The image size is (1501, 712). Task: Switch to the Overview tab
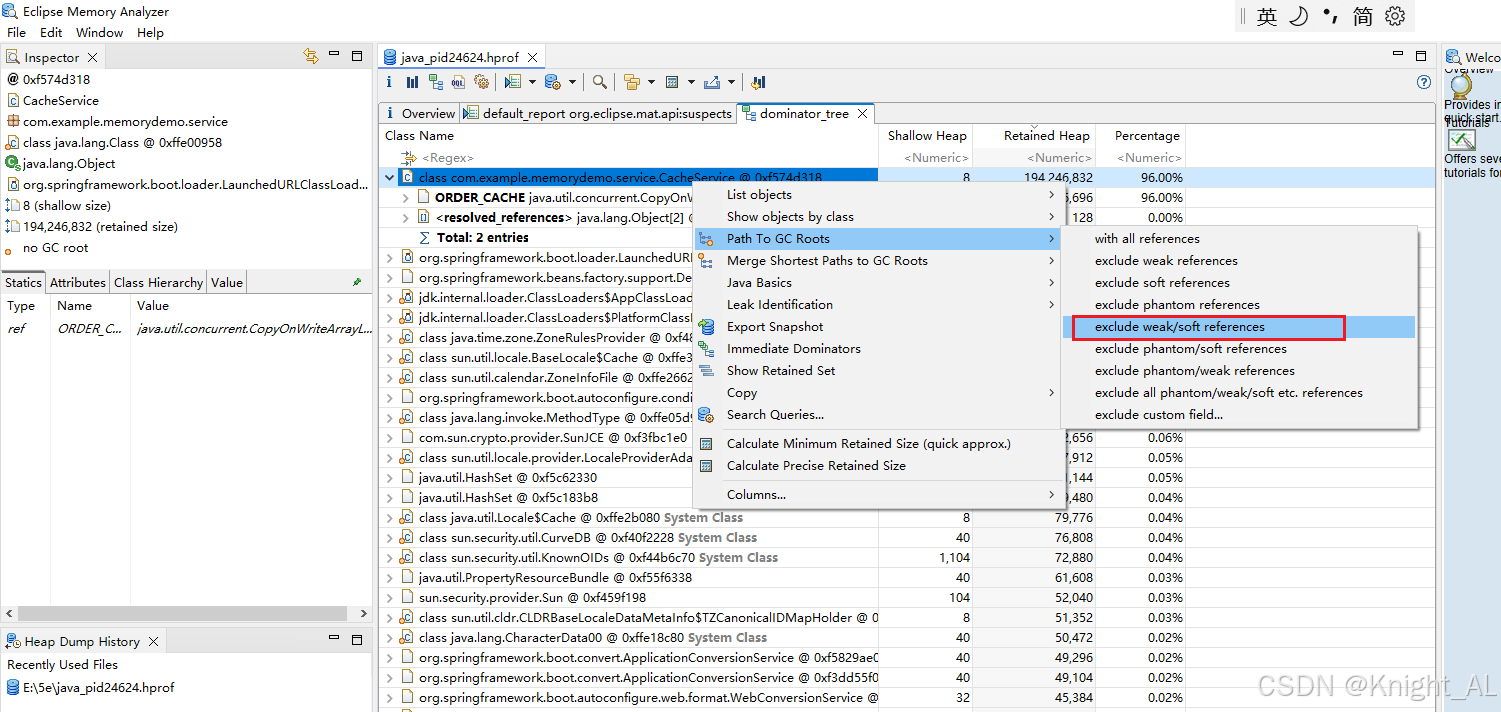[420, 114]
